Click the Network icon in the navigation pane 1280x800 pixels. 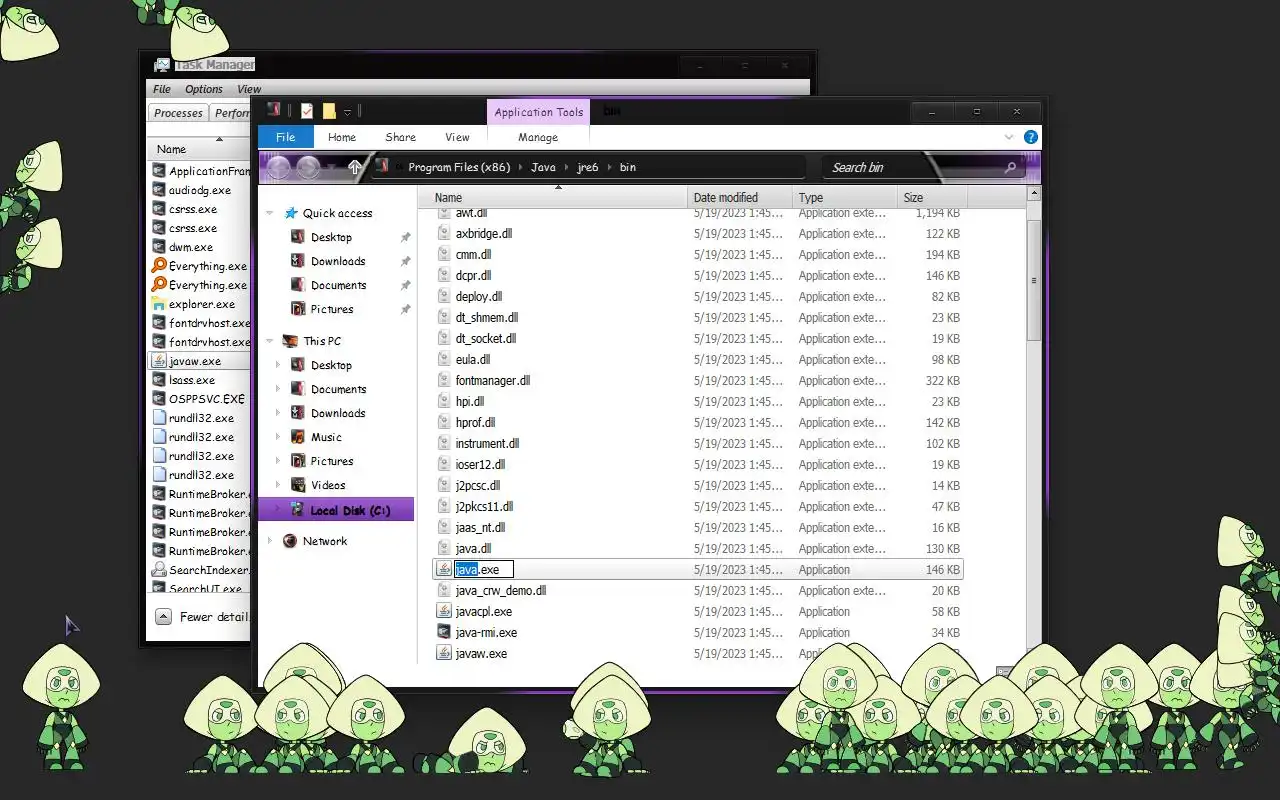pyautogui.click(x=290, y=541)
